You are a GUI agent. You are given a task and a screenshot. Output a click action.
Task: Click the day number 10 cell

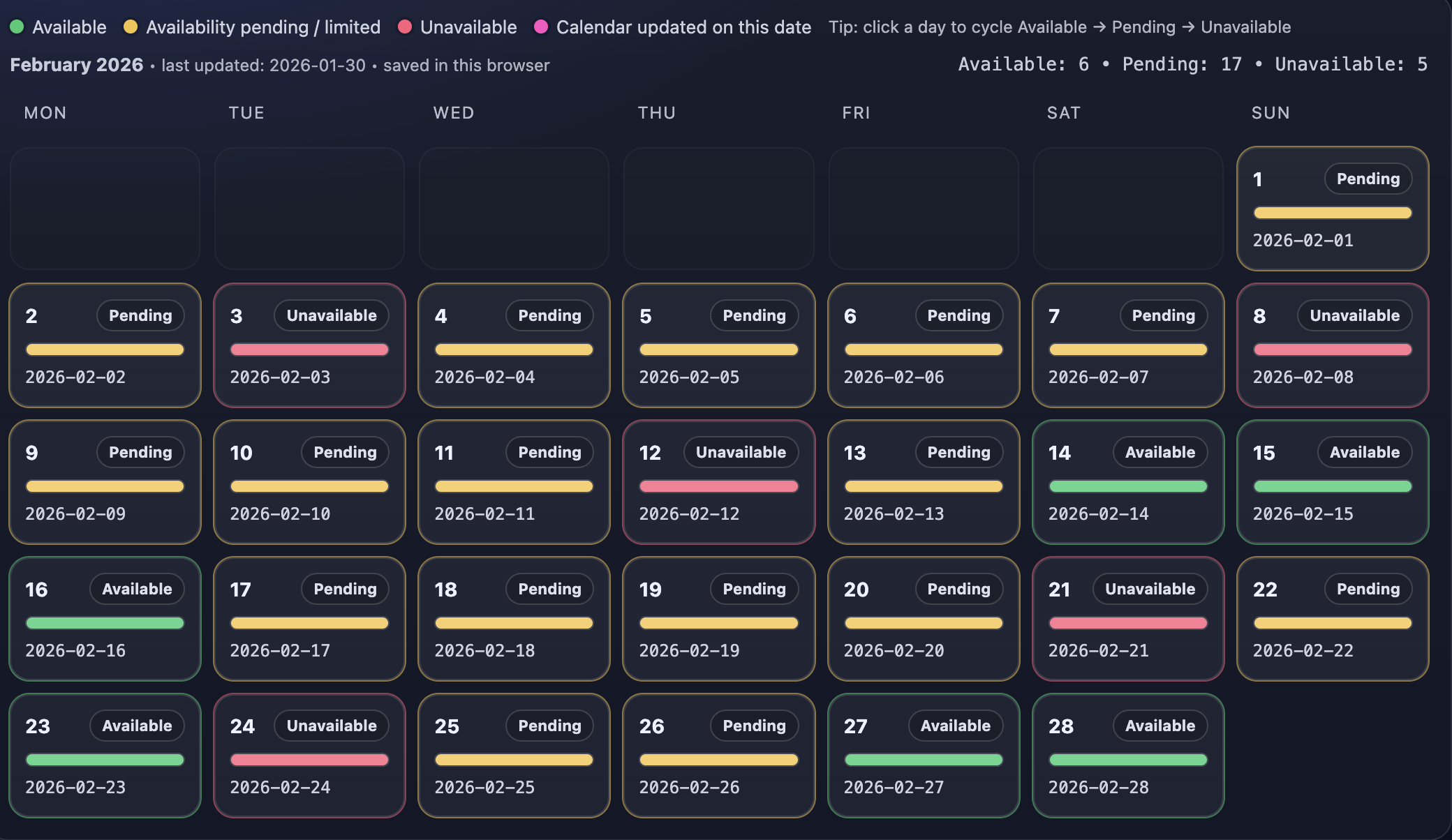click(241, 453)
